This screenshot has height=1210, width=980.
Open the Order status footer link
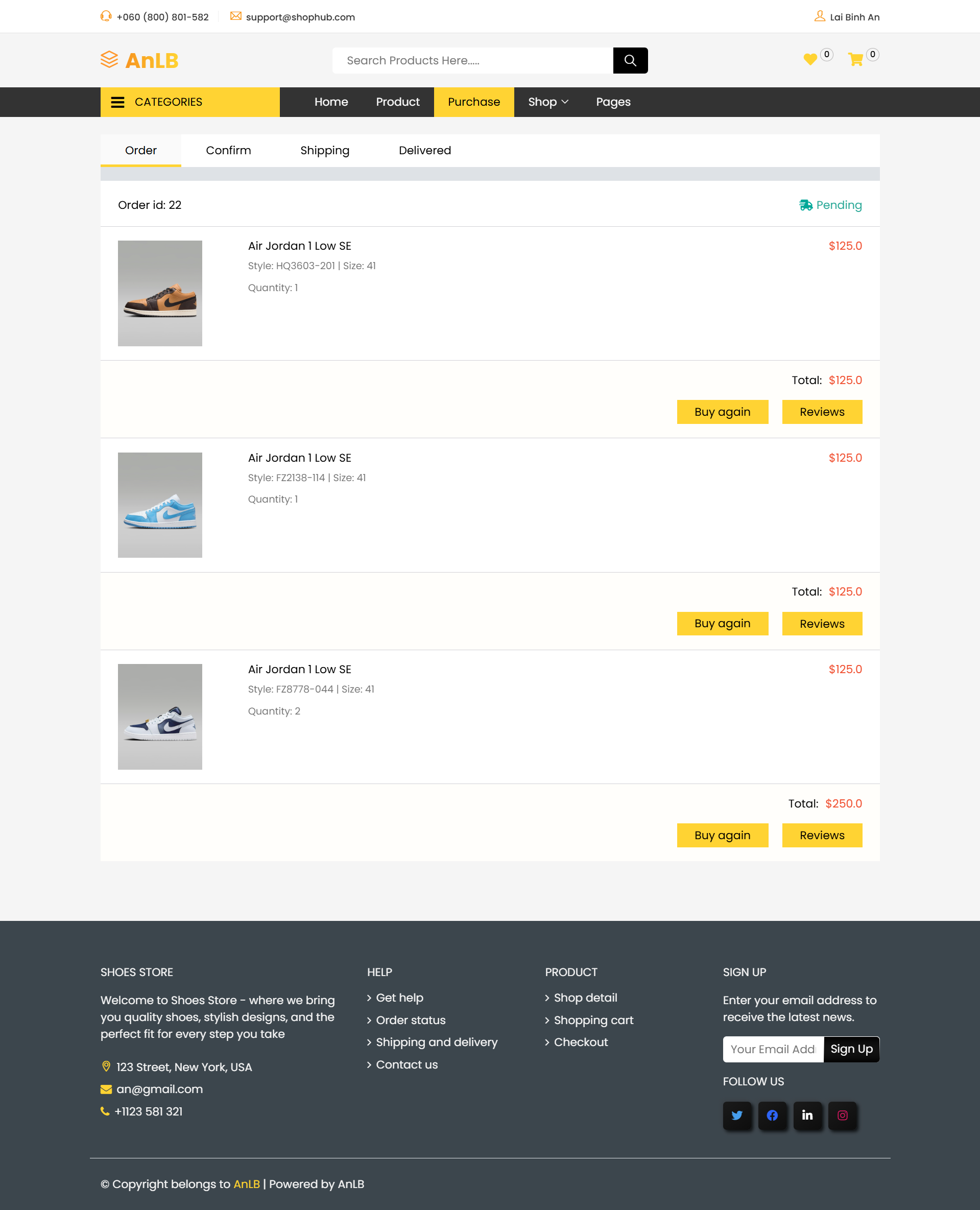point(411,1021)
